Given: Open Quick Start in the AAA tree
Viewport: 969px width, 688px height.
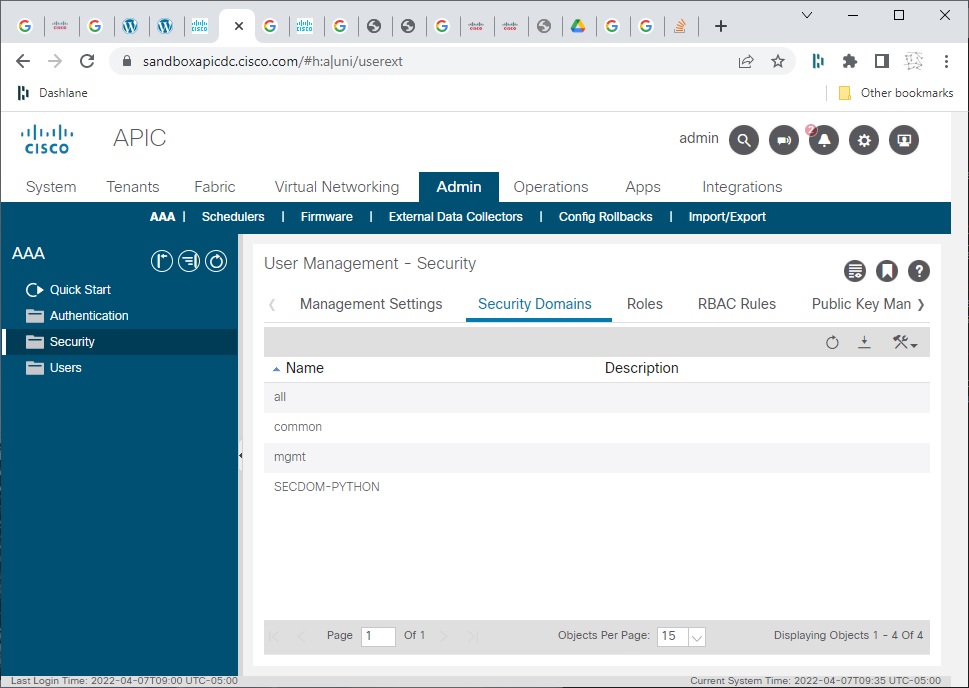Looking at the screenshot, I should click(x=80, y=290).
